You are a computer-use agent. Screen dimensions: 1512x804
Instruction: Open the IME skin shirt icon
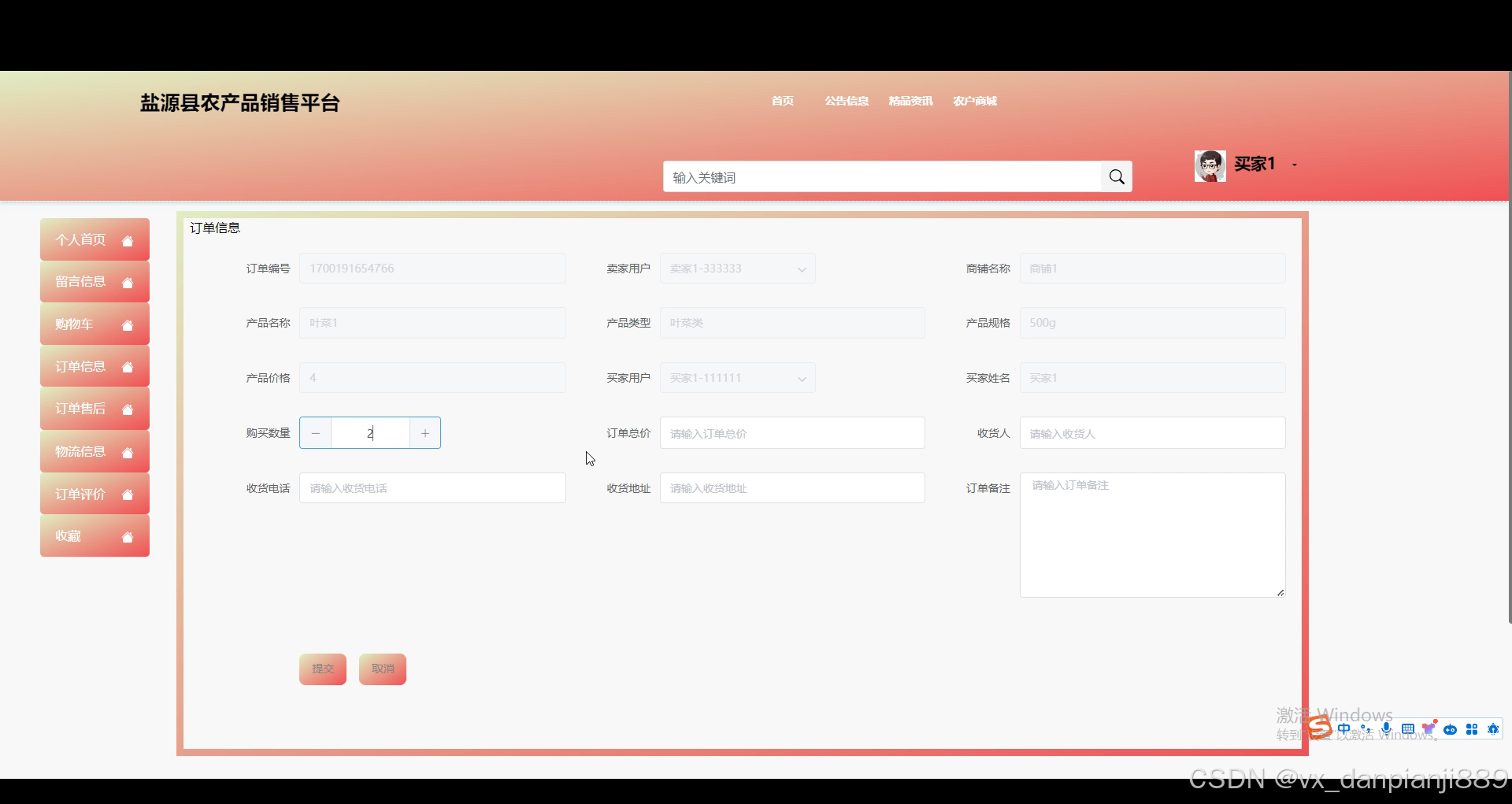click(x=1429, y=728)
